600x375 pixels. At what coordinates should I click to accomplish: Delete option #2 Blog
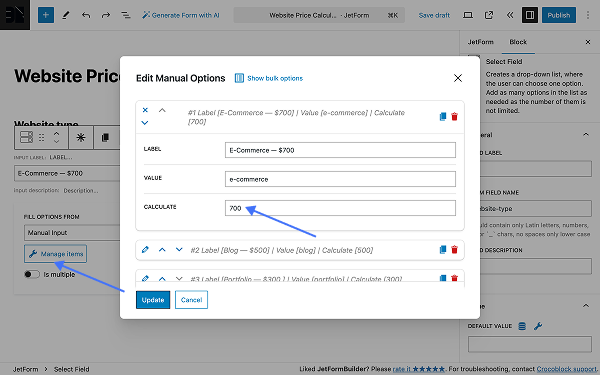[x=455, y=250]
